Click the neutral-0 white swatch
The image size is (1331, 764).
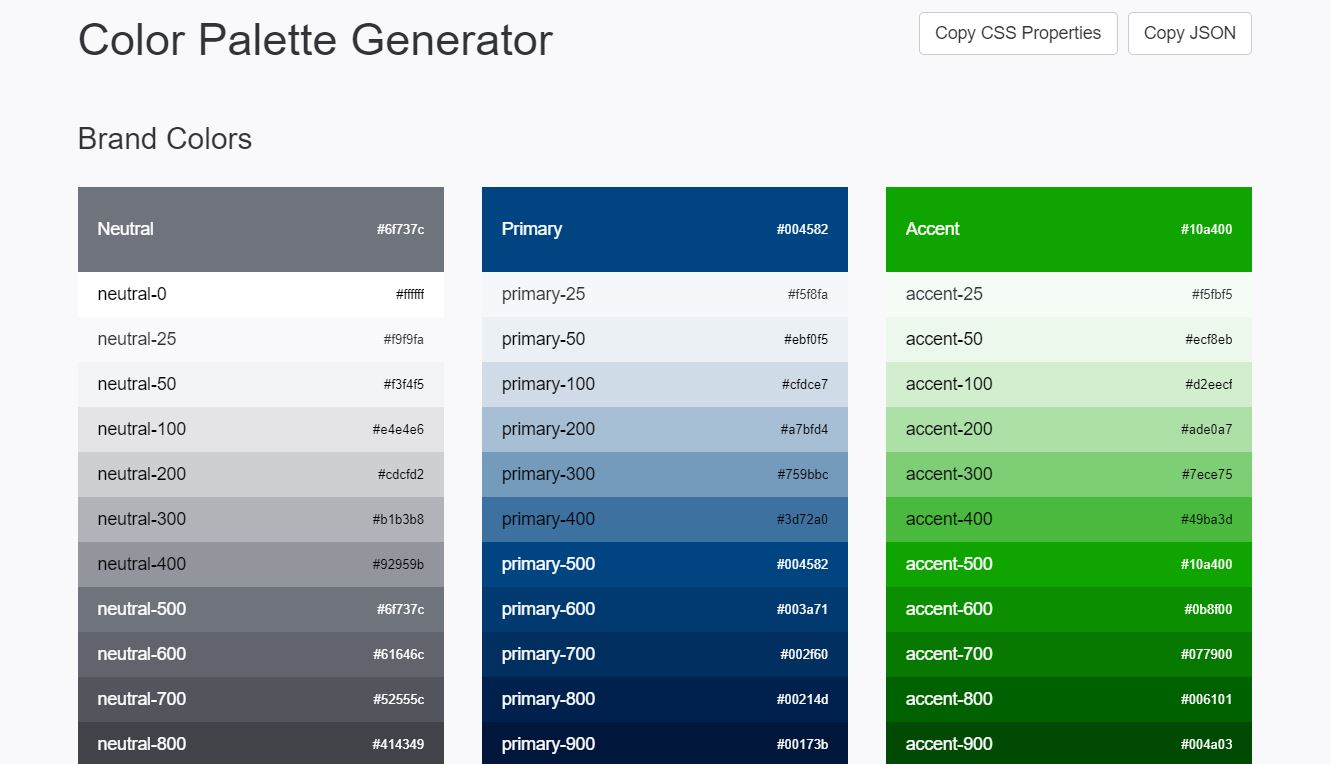click(260, 294)
